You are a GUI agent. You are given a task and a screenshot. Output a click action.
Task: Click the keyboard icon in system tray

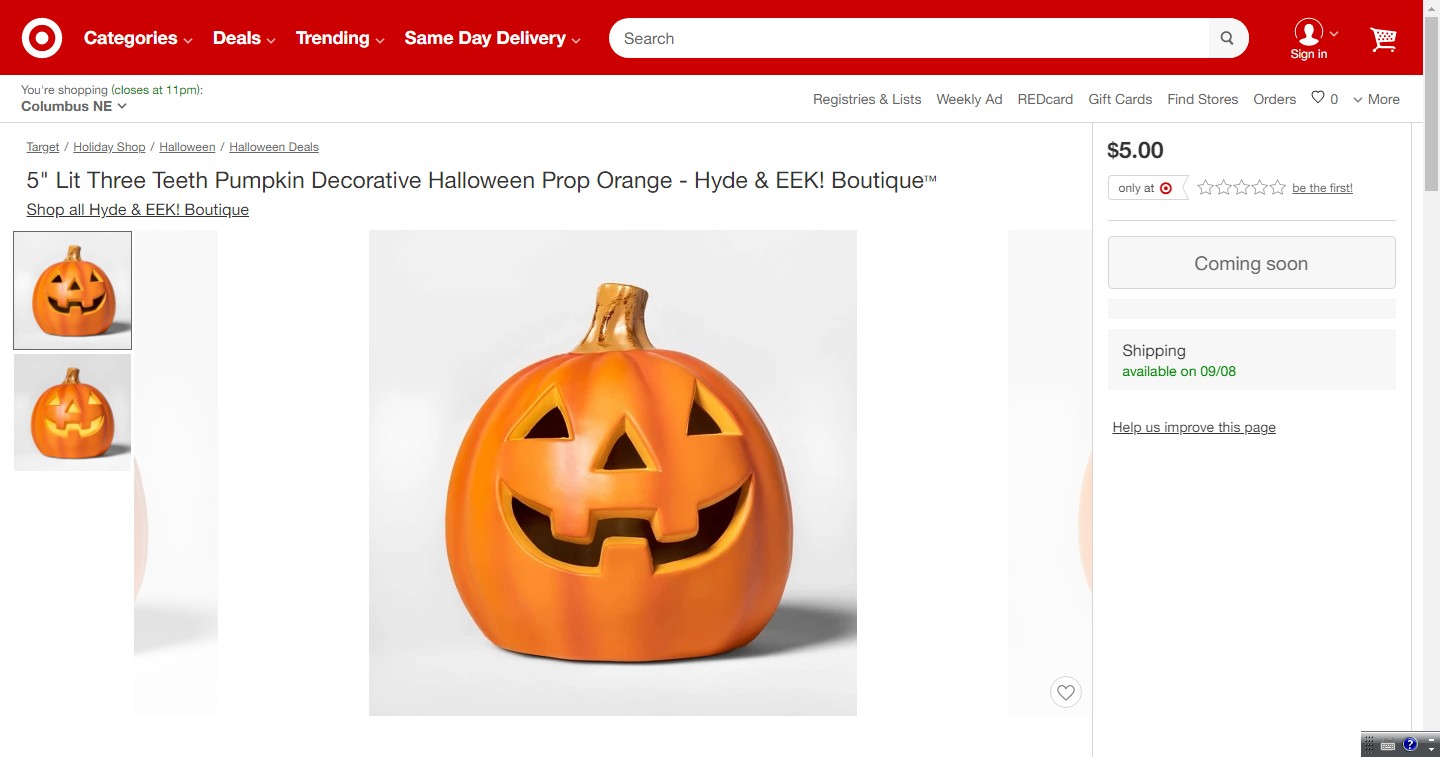[1388, 745]
